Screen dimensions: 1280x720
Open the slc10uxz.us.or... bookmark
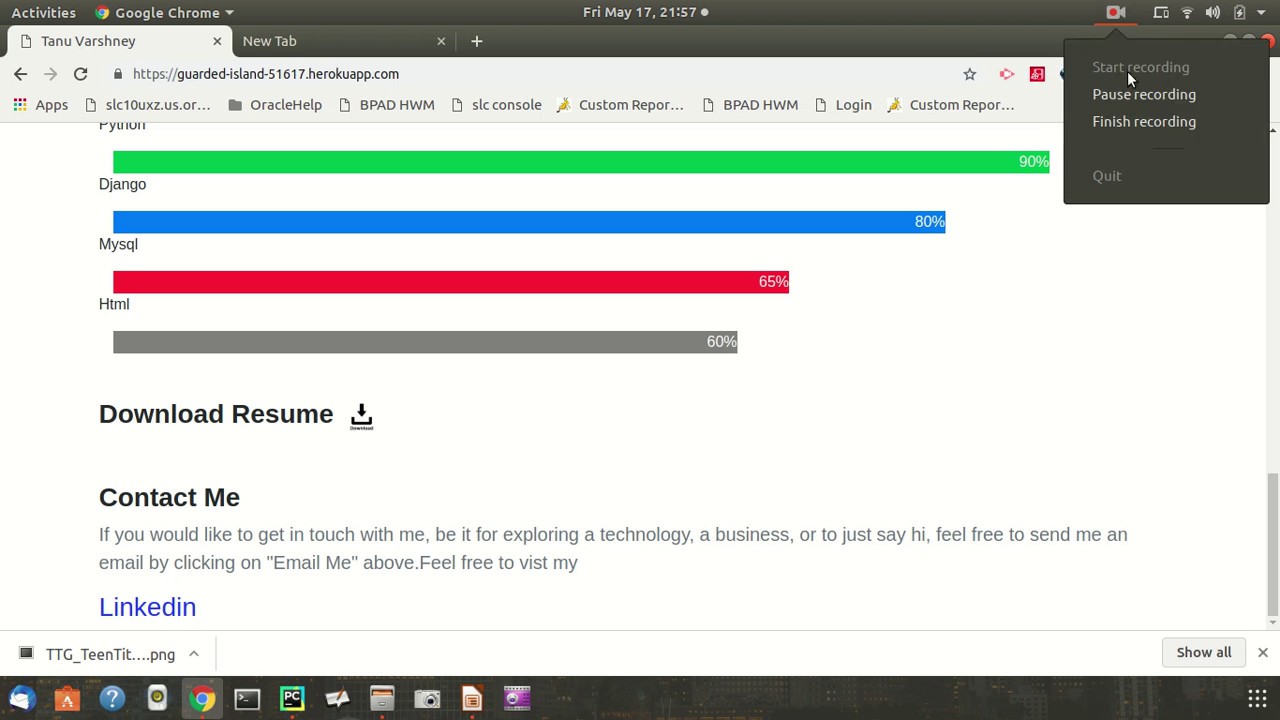[148, 104]
